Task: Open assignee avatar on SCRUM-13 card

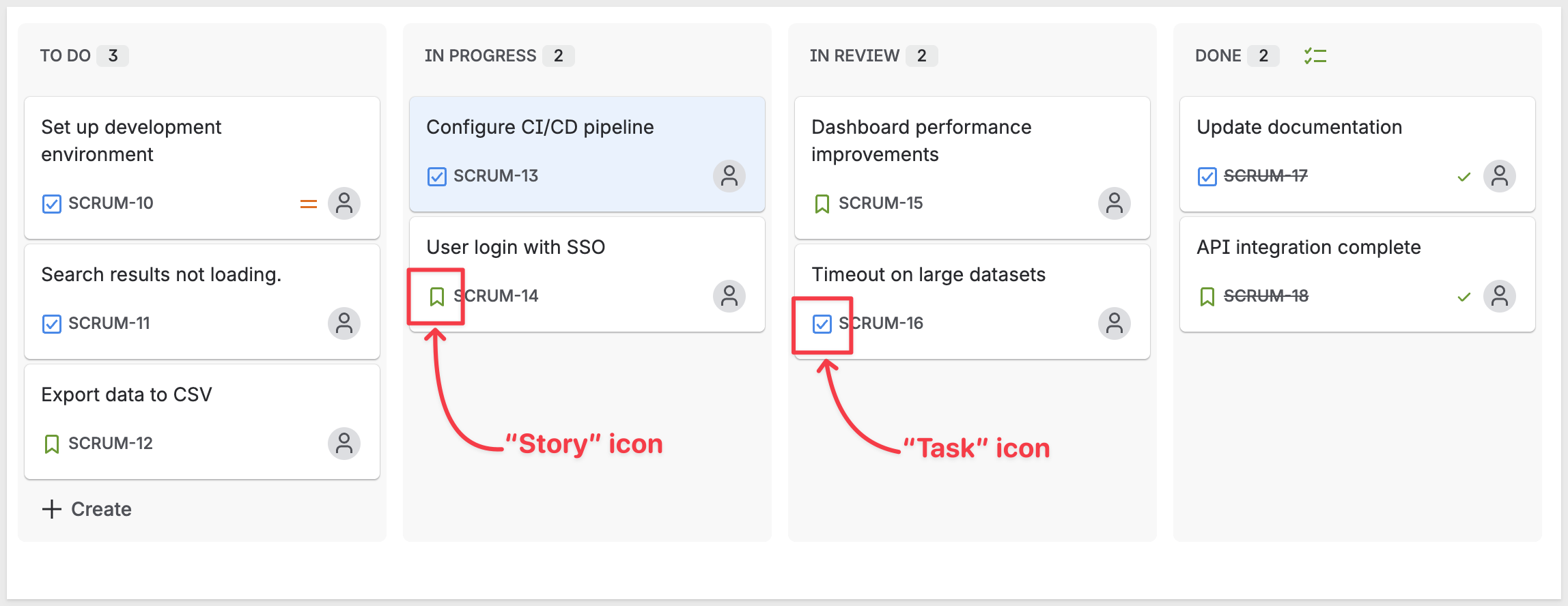Action: click(729, 176)
